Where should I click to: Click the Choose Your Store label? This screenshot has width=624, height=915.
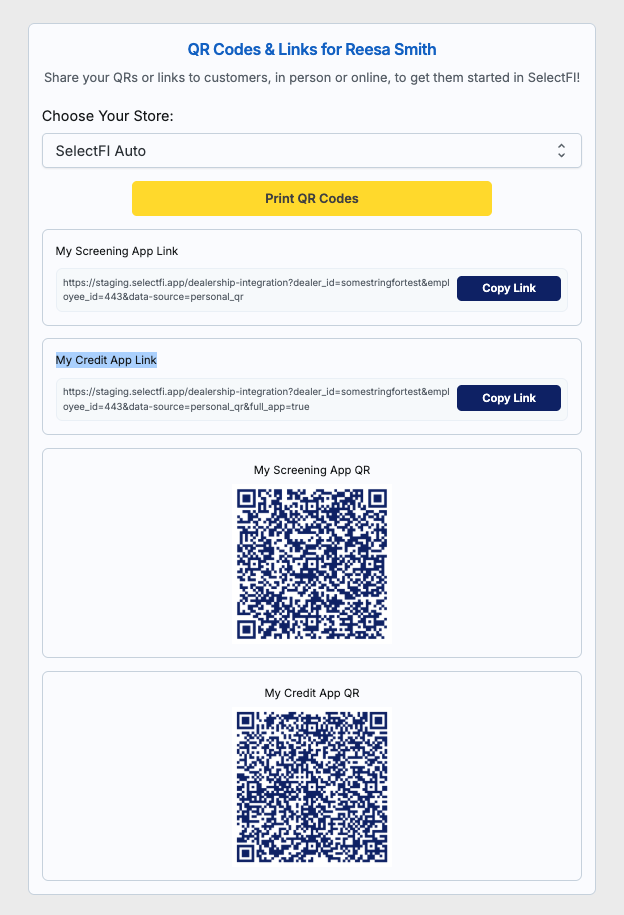107,116
